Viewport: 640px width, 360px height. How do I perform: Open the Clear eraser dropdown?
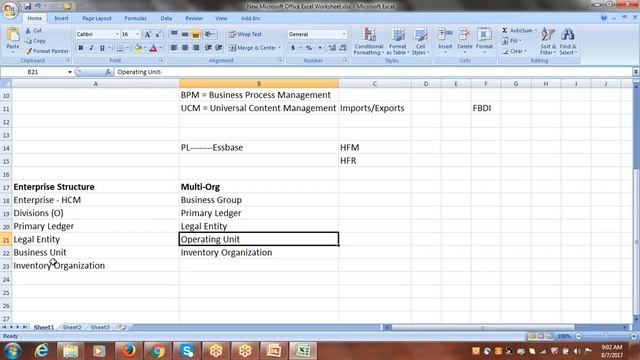click(514, 51)
